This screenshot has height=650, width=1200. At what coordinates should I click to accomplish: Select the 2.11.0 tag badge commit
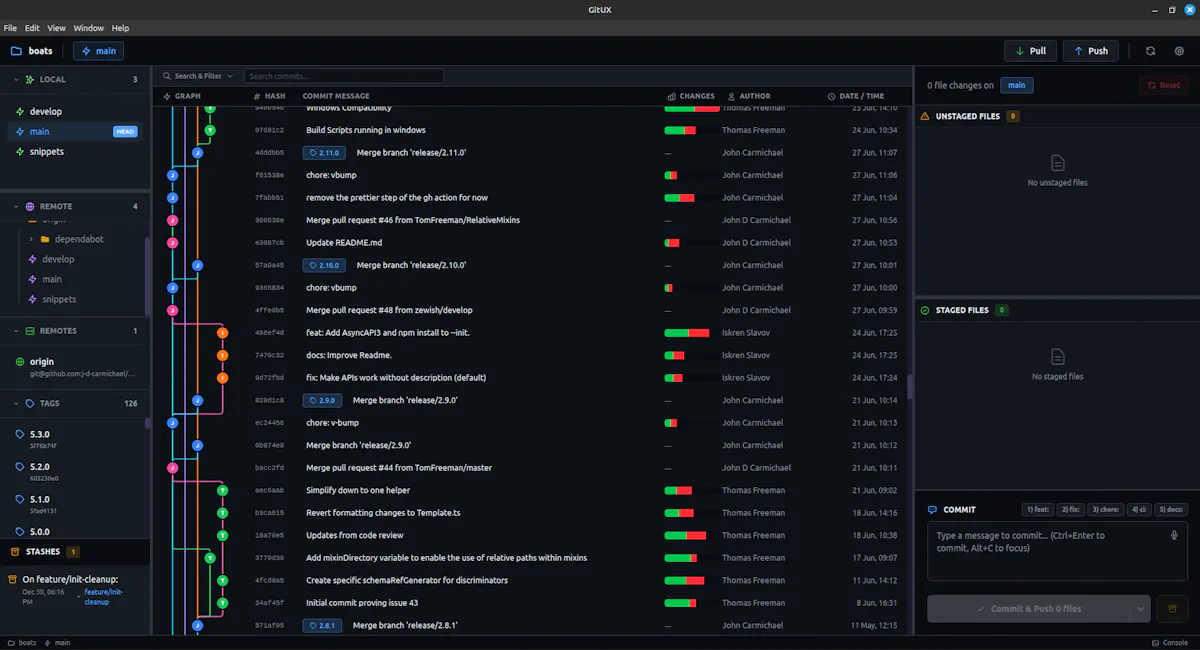[x=324, y=153]
